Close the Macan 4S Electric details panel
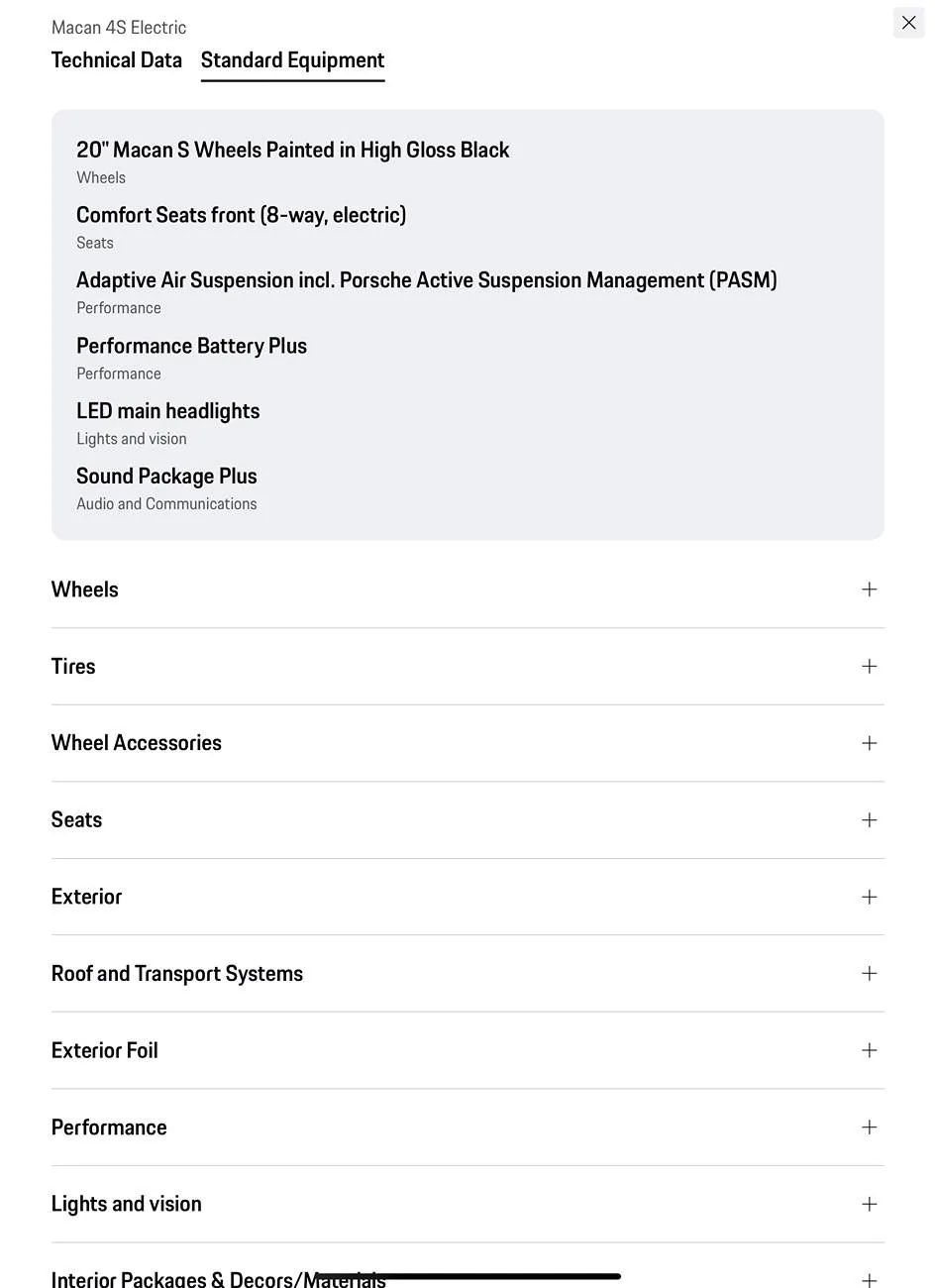Image resolution: width=936 pixels, height=1288 pixels. coord(908,23)
